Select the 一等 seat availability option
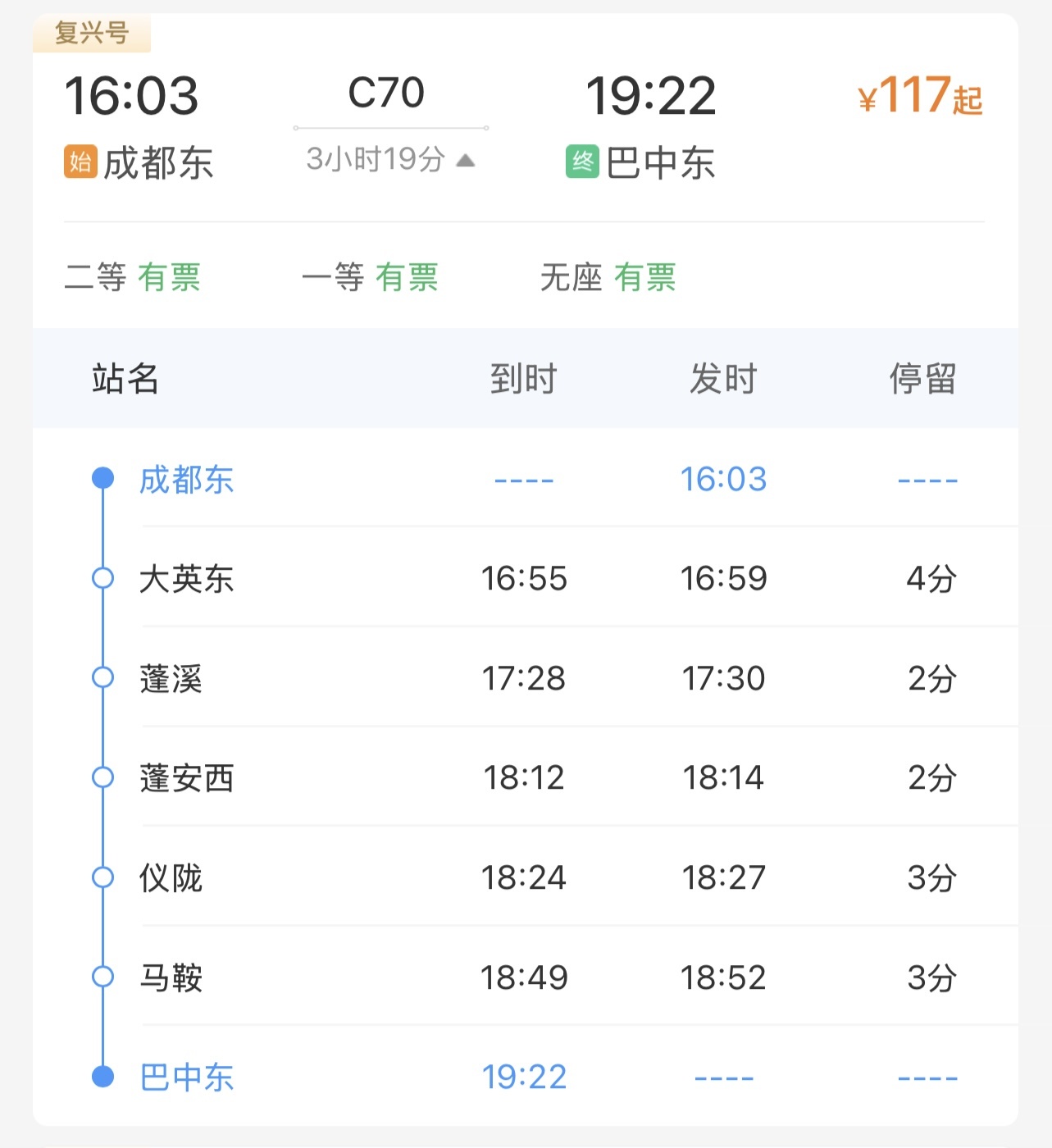 click(370, 277)
